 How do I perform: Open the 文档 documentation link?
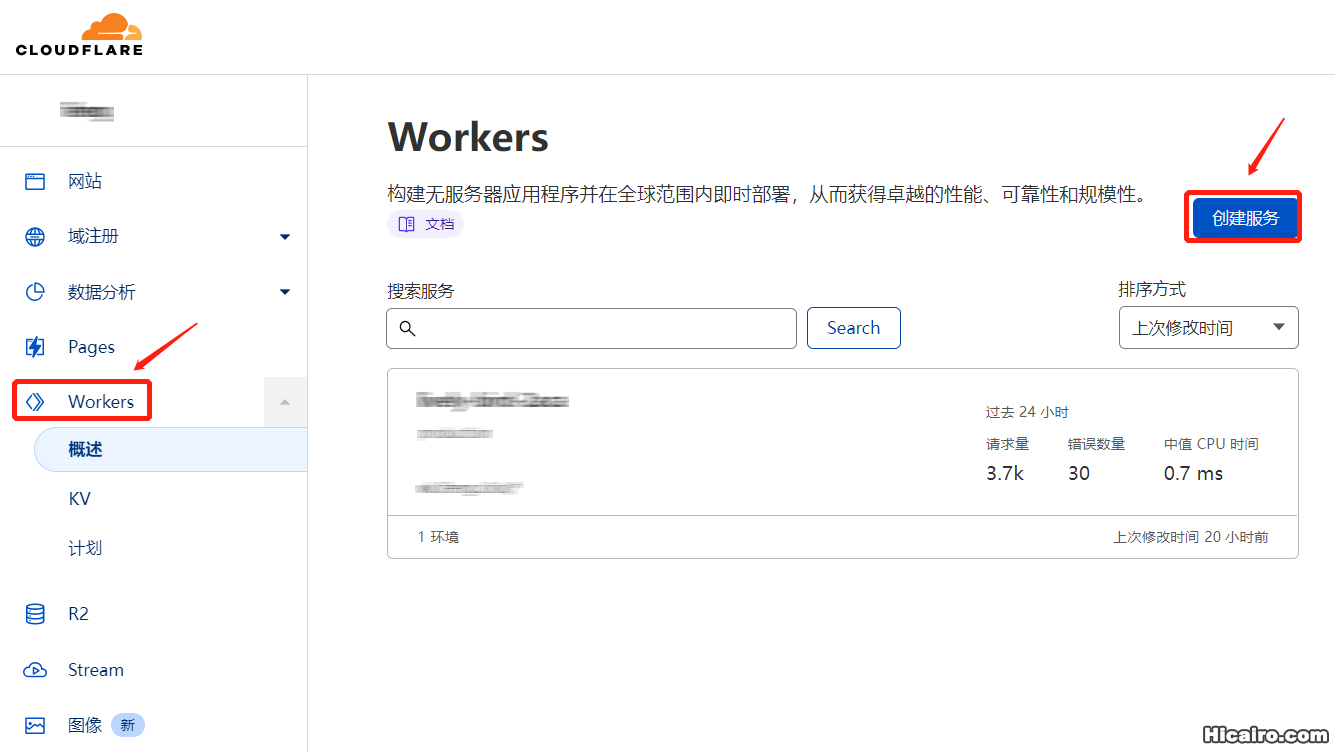point(425,224)
